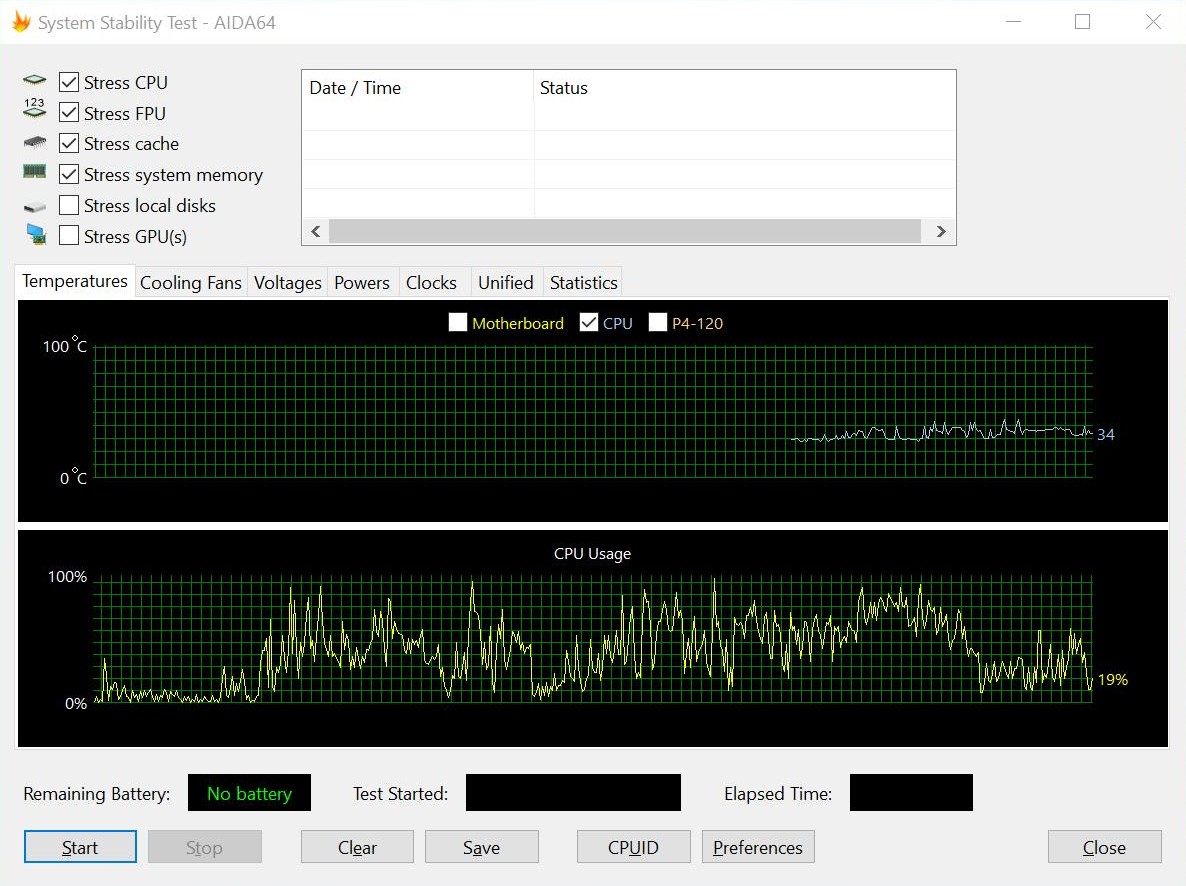Enable Stress local disks checkbox
The width and height of the screenshot is (1186, 886).
click(69, 205)
